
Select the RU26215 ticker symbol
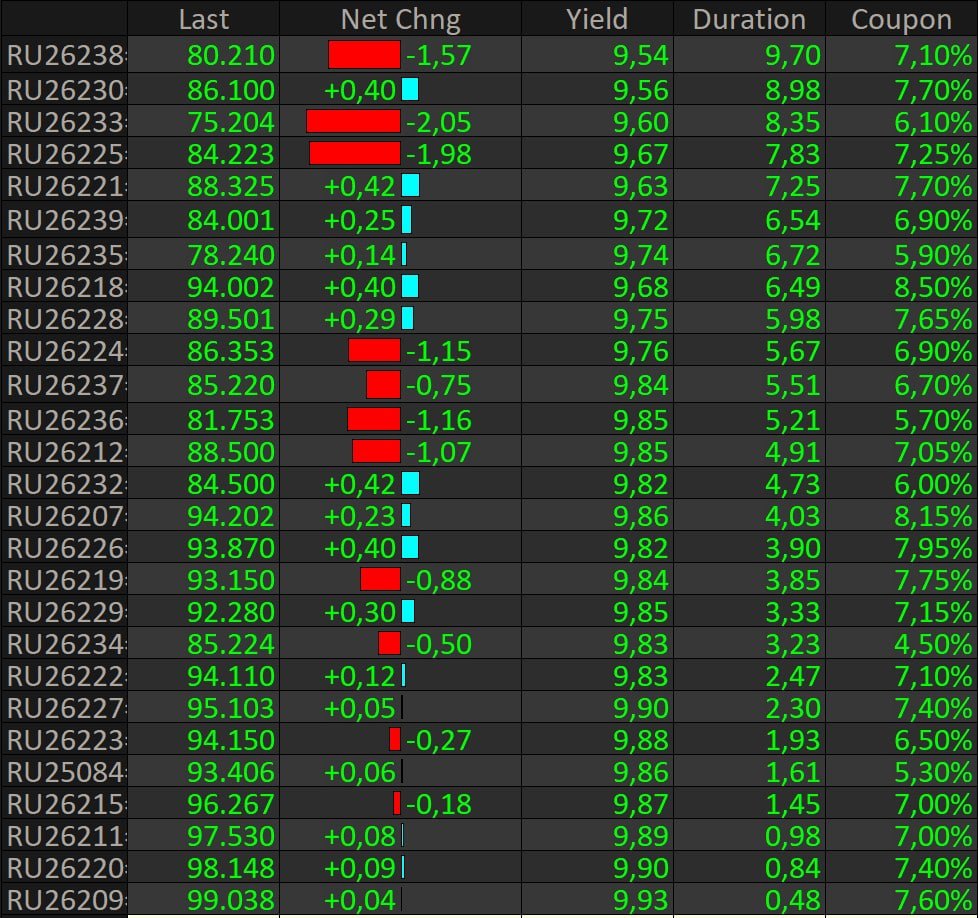click(x=65, y=804)
